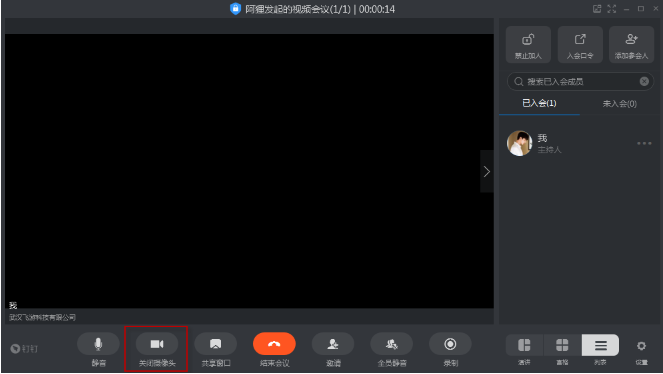The image size is (663, 374).
Task: Clear the member search box
Action: (x=644, y=82)
